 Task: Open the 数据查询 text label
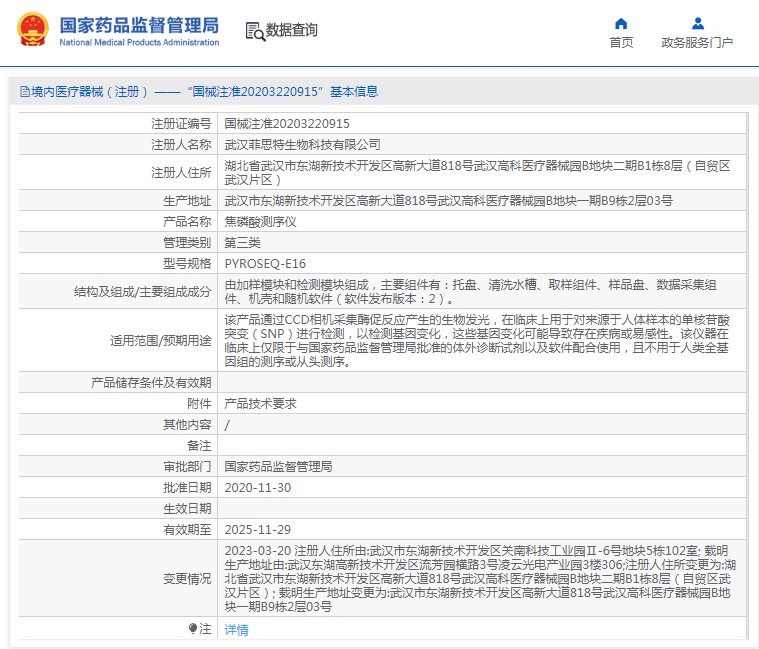tap(292, 31)
